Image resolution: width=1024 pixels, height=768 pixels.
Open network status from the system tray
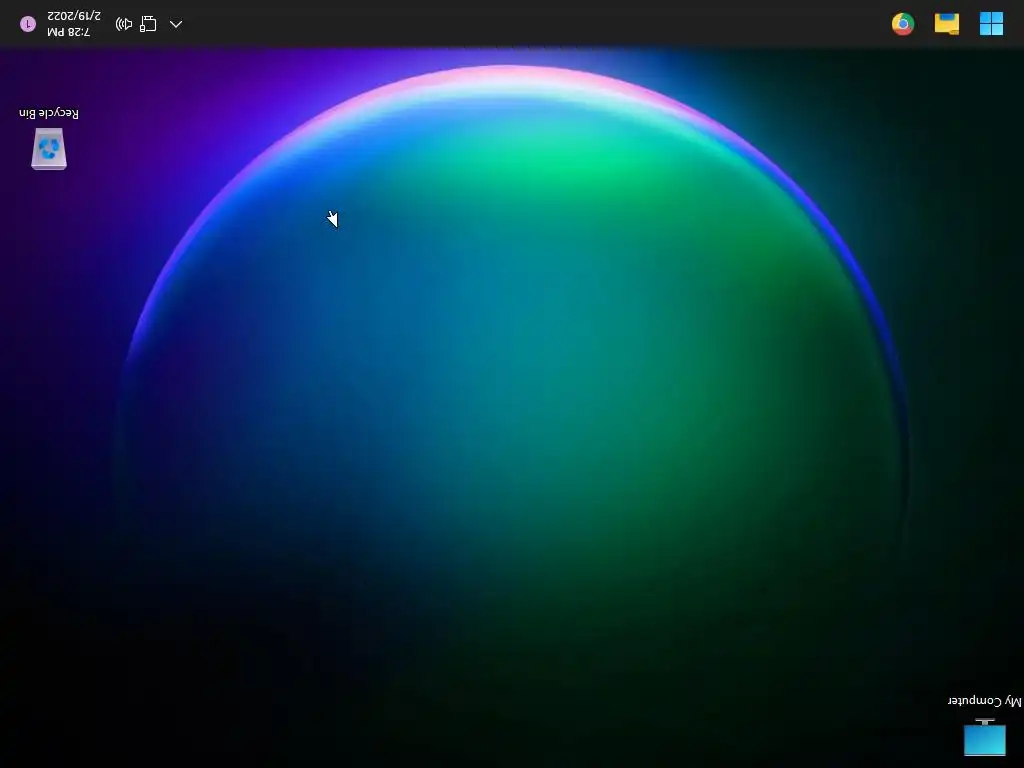(x=148, y=24)
